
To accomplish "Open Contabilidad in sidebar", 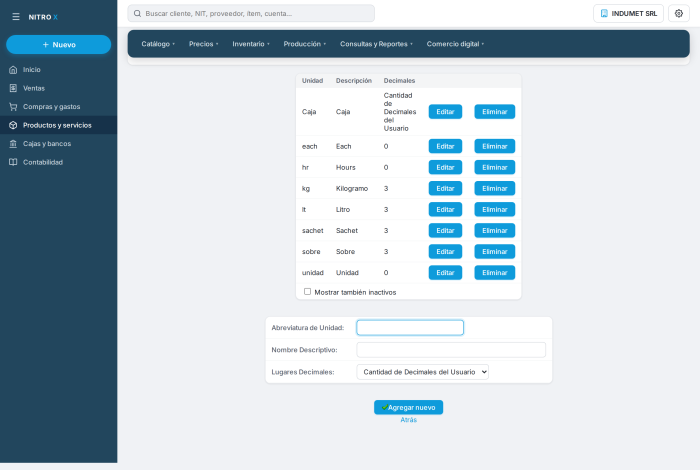I will coord(58,162).
